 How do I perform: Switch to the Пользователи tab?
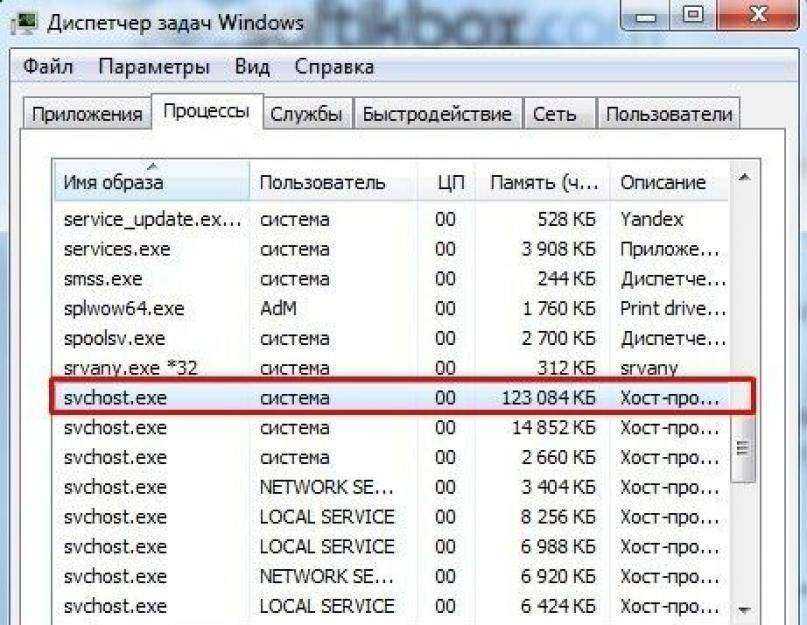point(669,114)
